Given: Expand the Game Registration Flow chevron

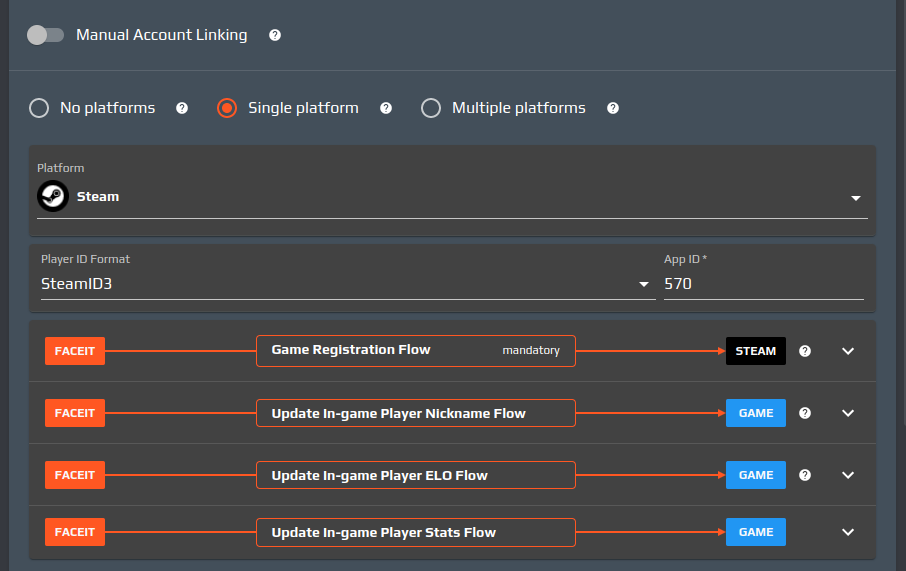Looking at the screenshot, I should click(x=848, y=351).
